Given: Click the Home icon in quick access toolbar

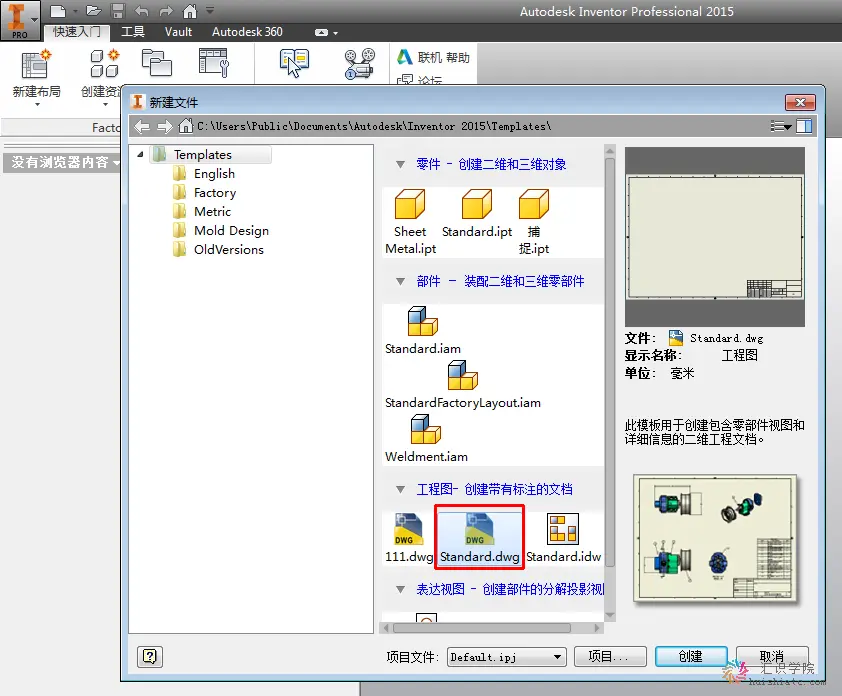Looking at the screenshot, I should coord(190,11).
